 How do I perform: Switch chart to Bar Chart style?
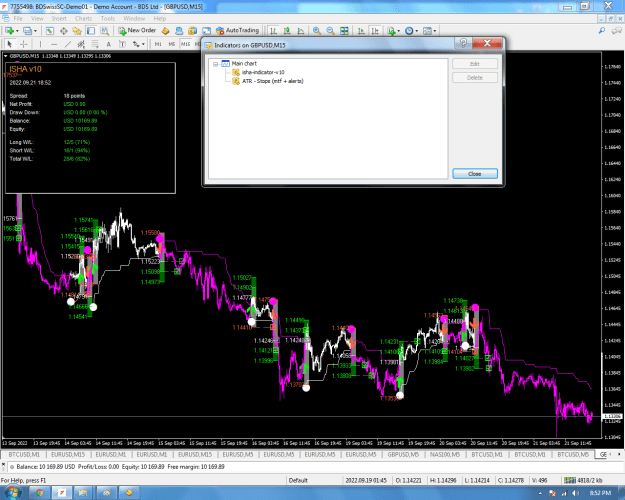[x=273, y=31]
